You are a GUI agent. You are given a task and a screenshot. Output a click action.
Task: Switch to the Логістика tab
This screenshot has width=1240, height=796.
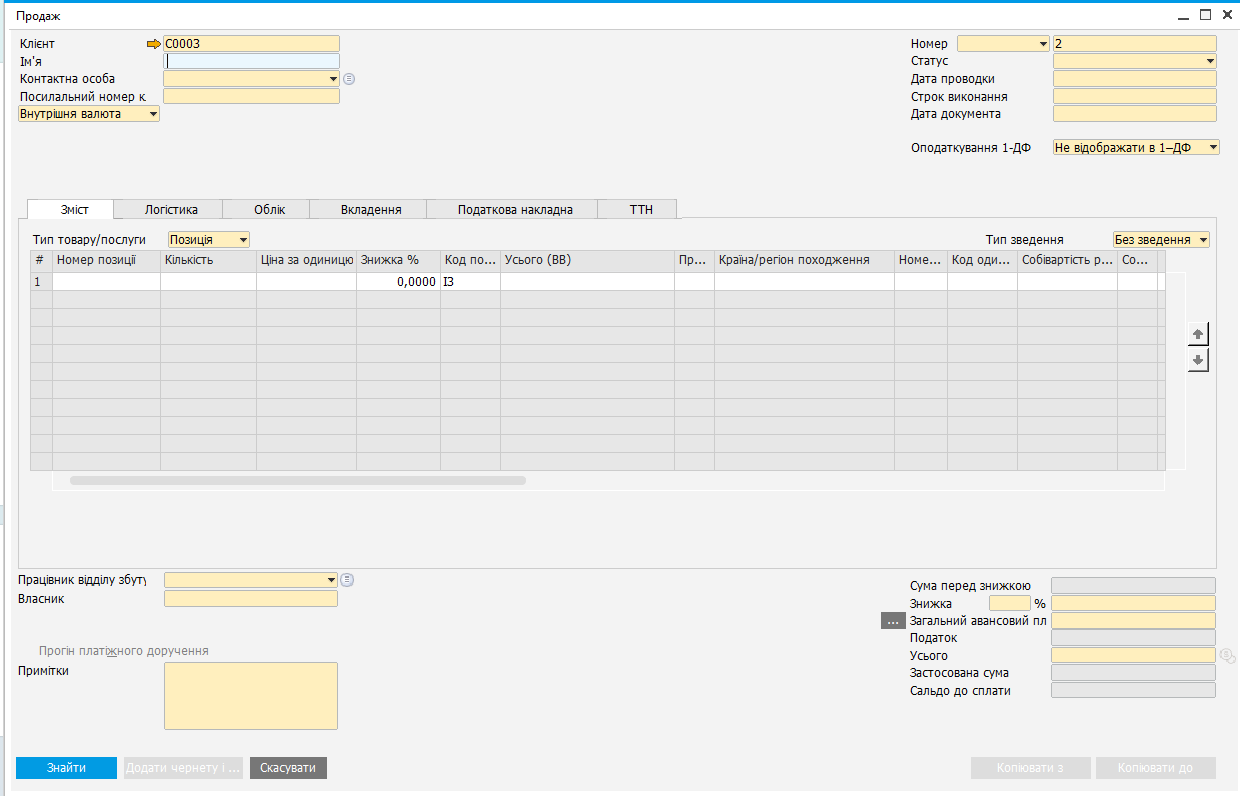[170, 210]
